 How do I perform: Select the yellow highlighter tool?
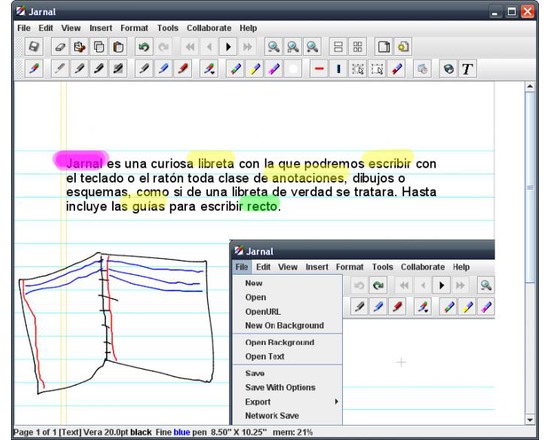[x=254, y=69]
